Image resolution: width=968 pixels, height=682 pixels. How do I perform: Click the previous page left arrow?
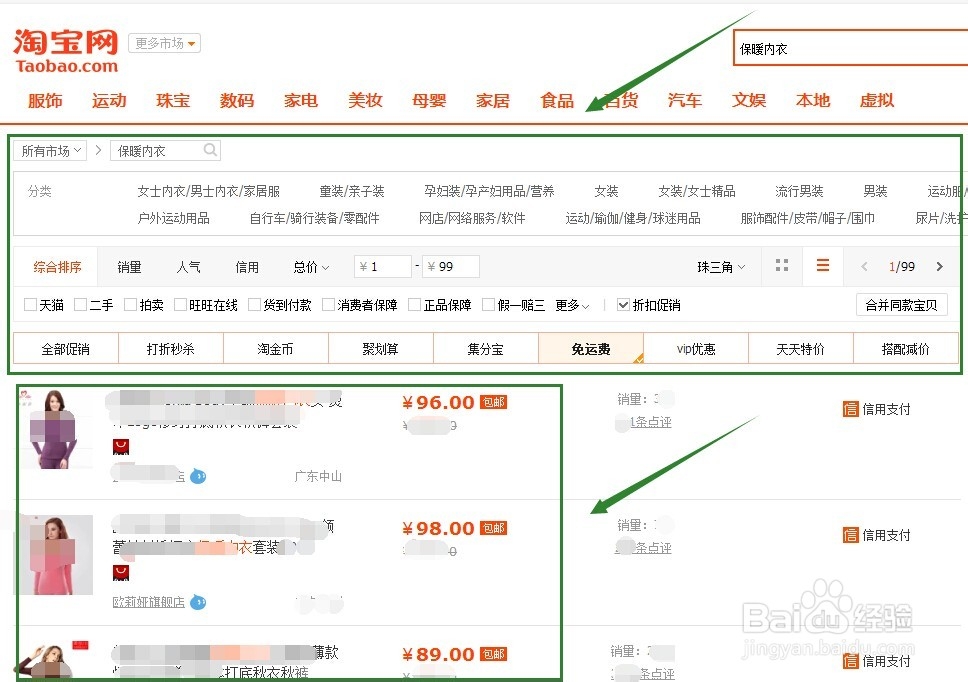(x=865, y=267)
